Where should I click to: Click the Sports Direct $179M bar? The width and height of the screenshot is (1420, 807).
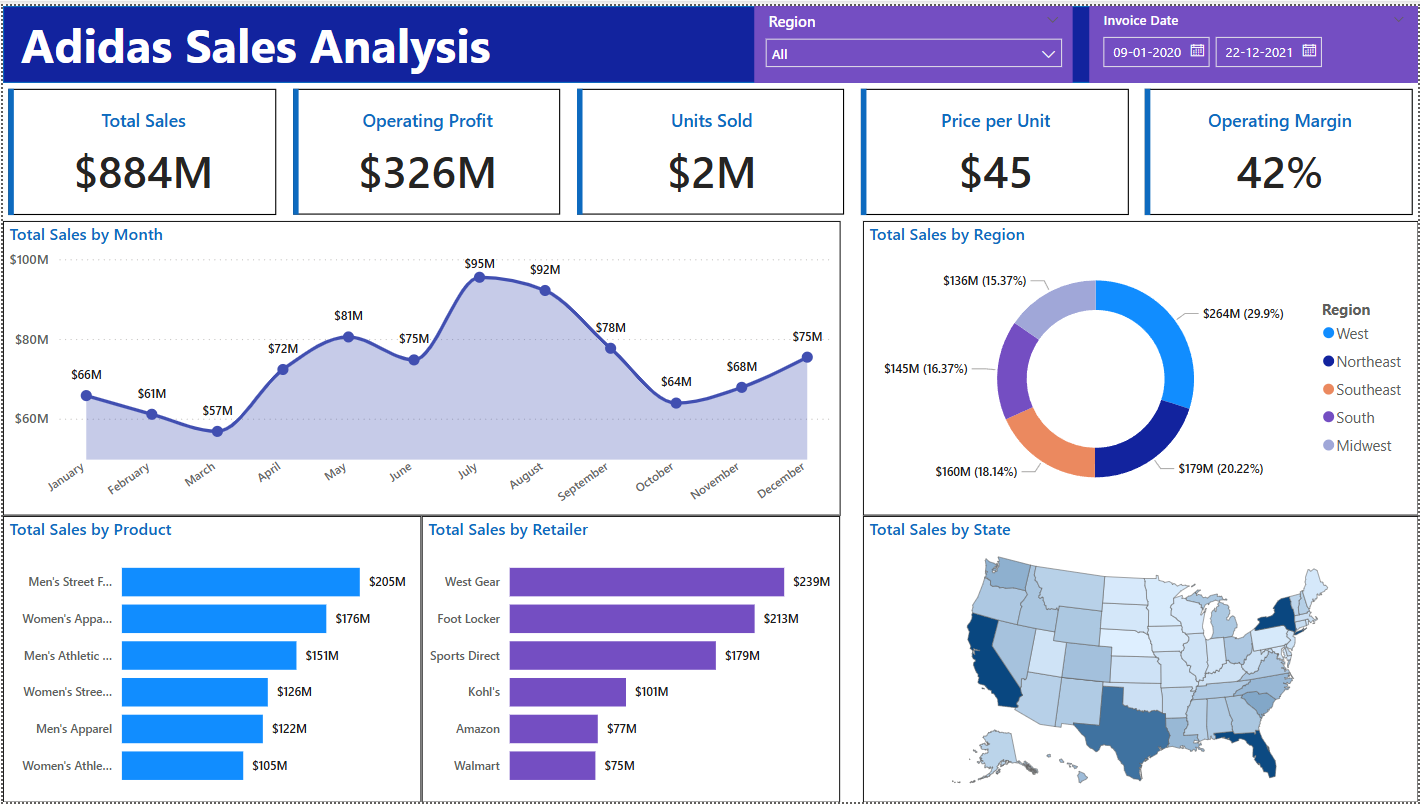(613, 656)
